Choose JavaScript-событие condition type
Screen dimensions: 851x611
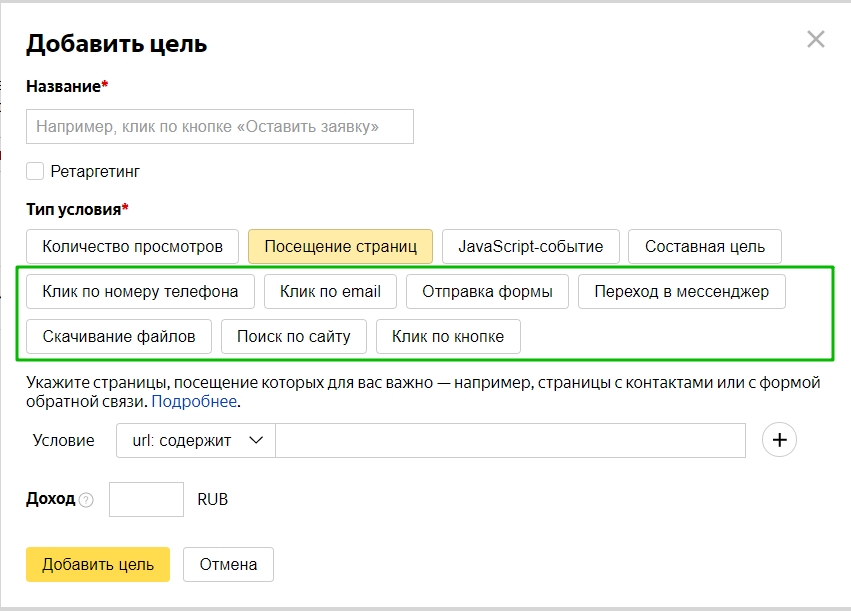click(x=531, y=246)
